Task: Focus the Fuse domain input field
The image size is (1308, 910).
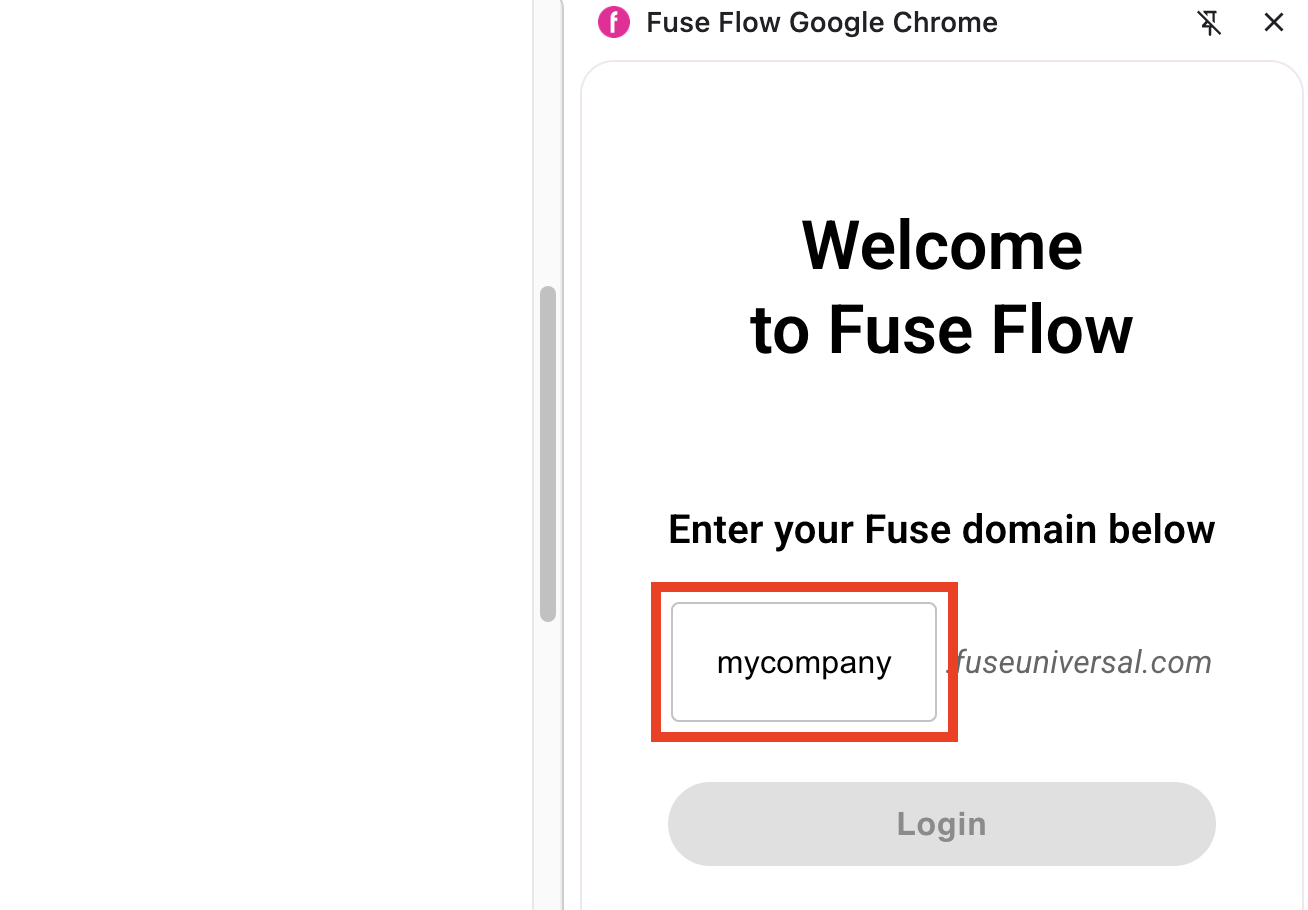Action: pyautogui.click(x=803, y=662)
